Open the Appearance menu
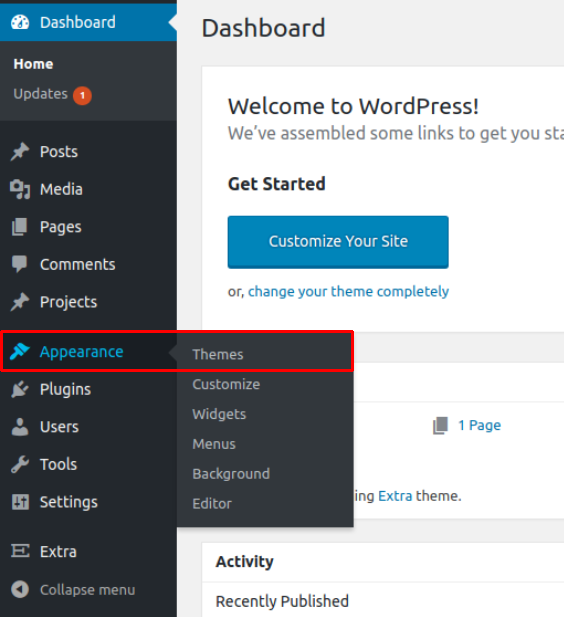The width and height of the screenshot is (564, 617). tap(88, 351)
